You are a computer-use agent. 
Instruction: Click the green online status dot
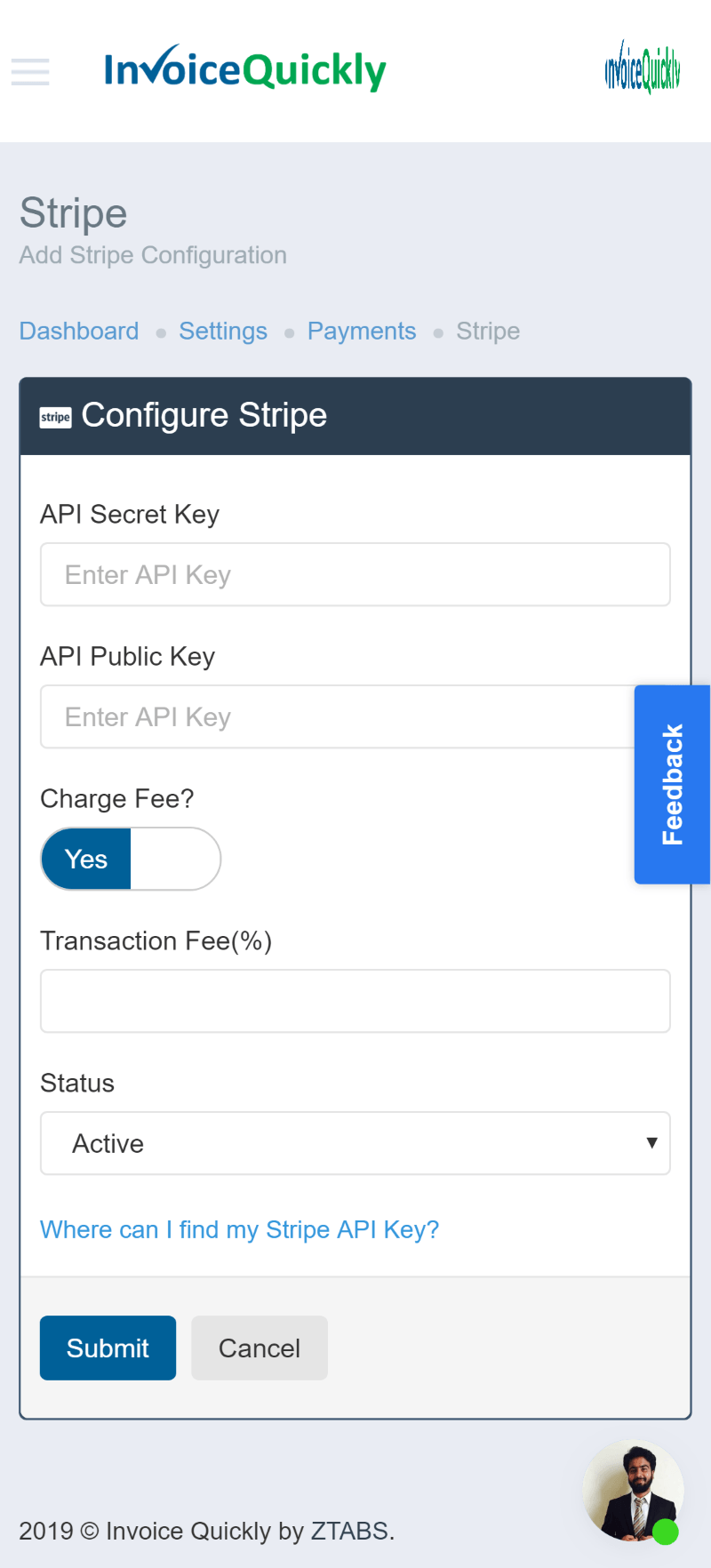(x=666, y=1532)
